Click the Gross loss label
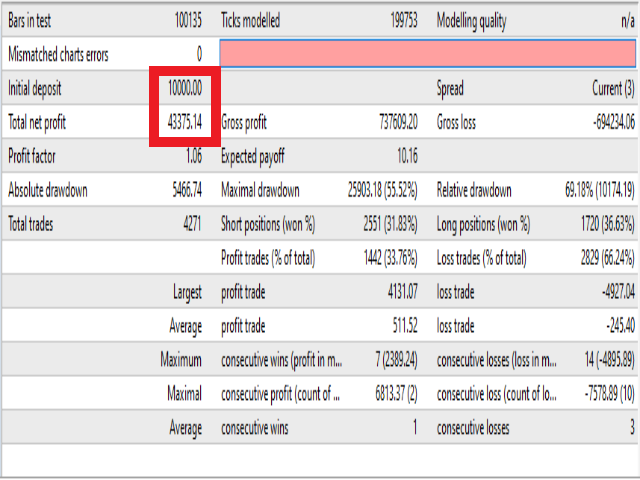This screenshot has height=480, width=640. click(456, 122)
